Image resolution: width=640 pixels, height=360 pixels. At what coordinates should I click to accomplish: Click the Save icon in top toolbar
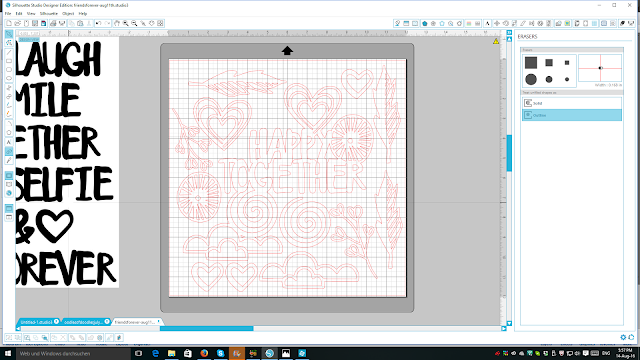tap(35, 24)
